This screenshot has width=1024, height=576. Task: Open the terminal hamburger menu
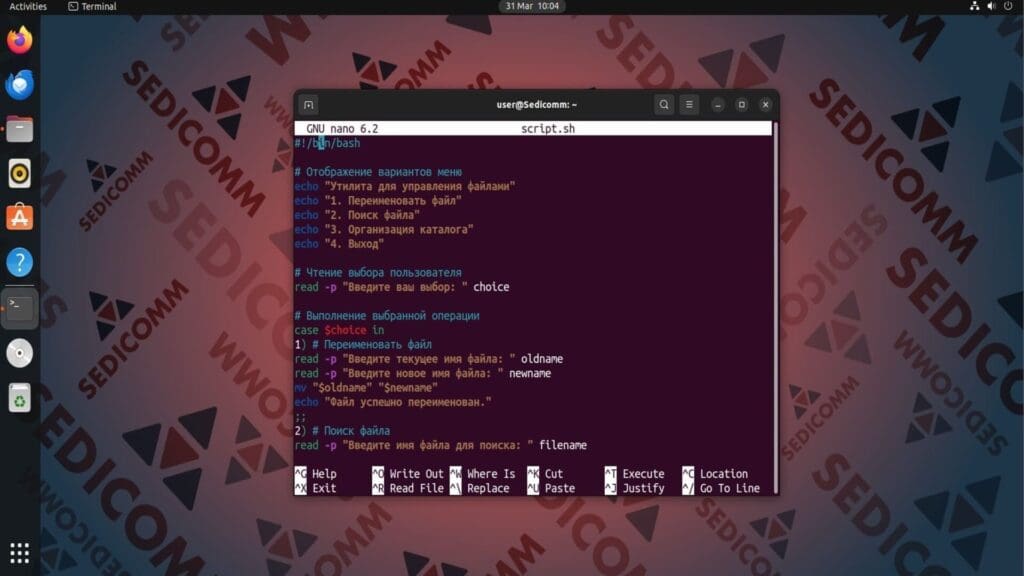[689, 104]
